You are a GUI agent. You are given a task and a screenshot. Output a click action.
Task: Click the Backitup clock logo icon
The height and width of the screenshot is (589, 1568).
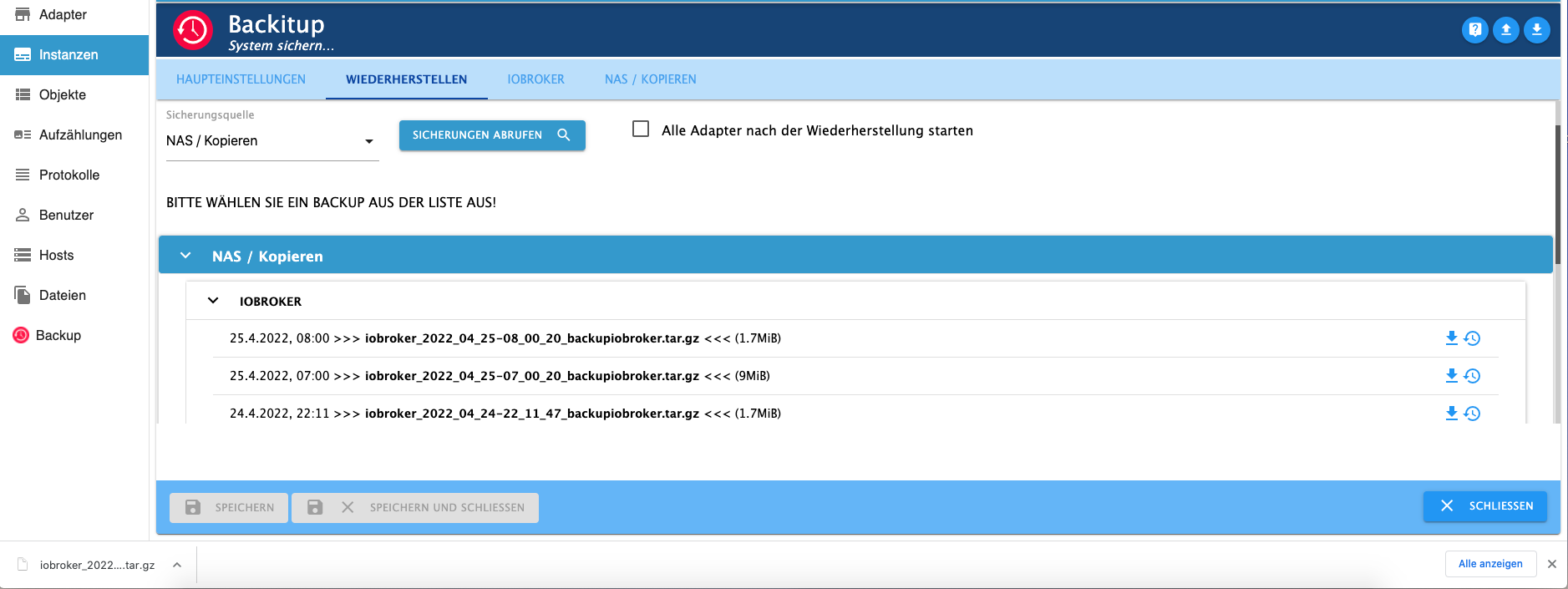point(193,30)
